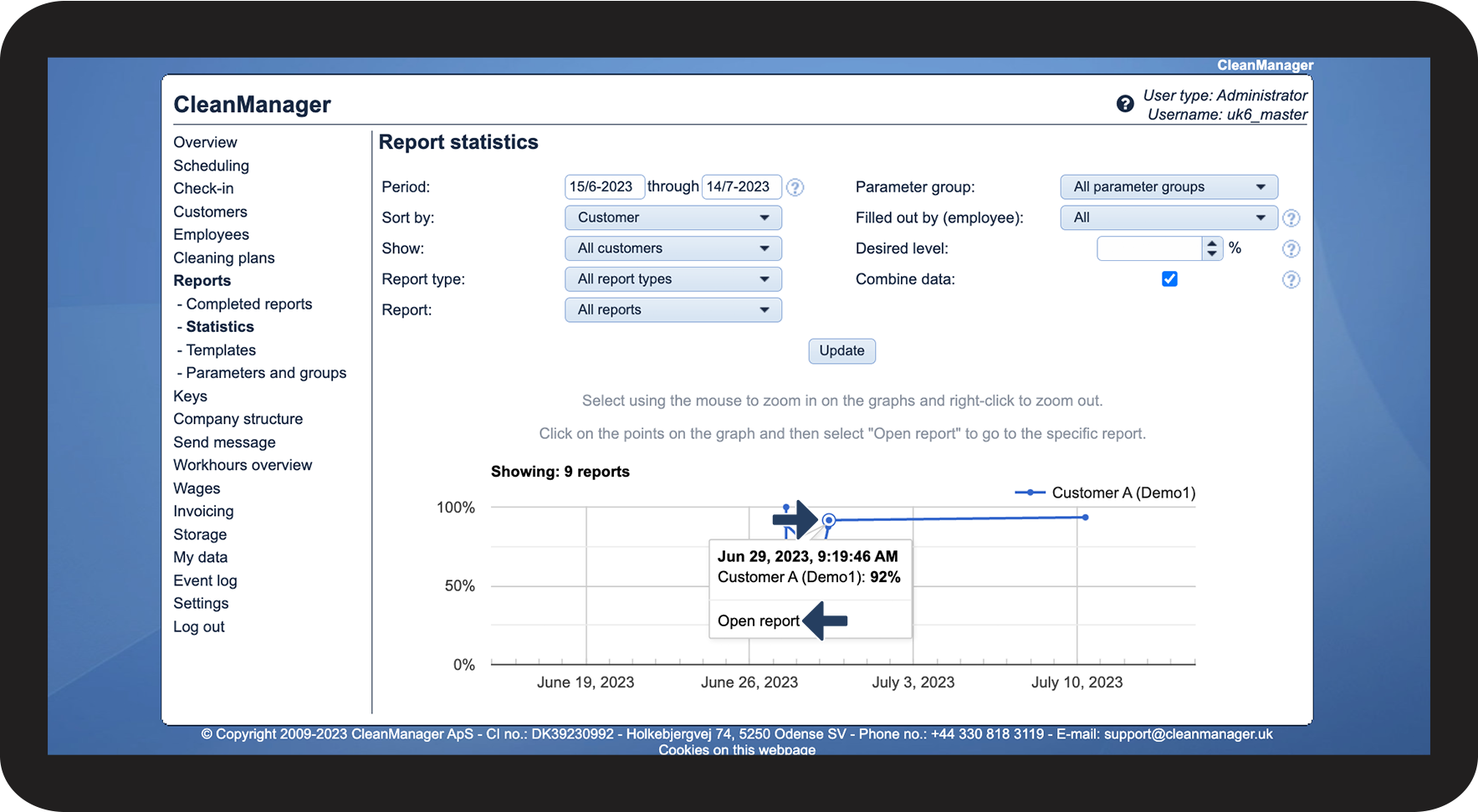
Task: Click help icon for Filled out by employee
Action: [1291, 218]
